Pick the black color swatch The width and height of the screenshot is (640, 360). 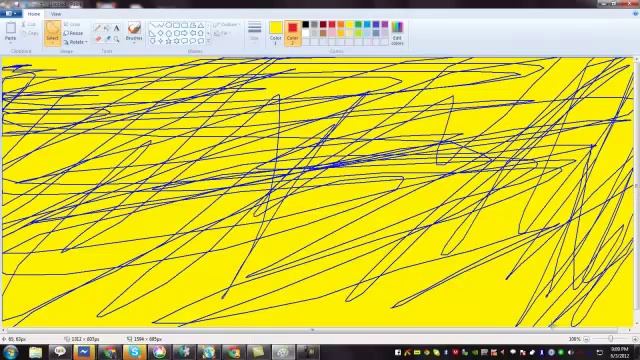pyautogui.click(x=305, y=24)
